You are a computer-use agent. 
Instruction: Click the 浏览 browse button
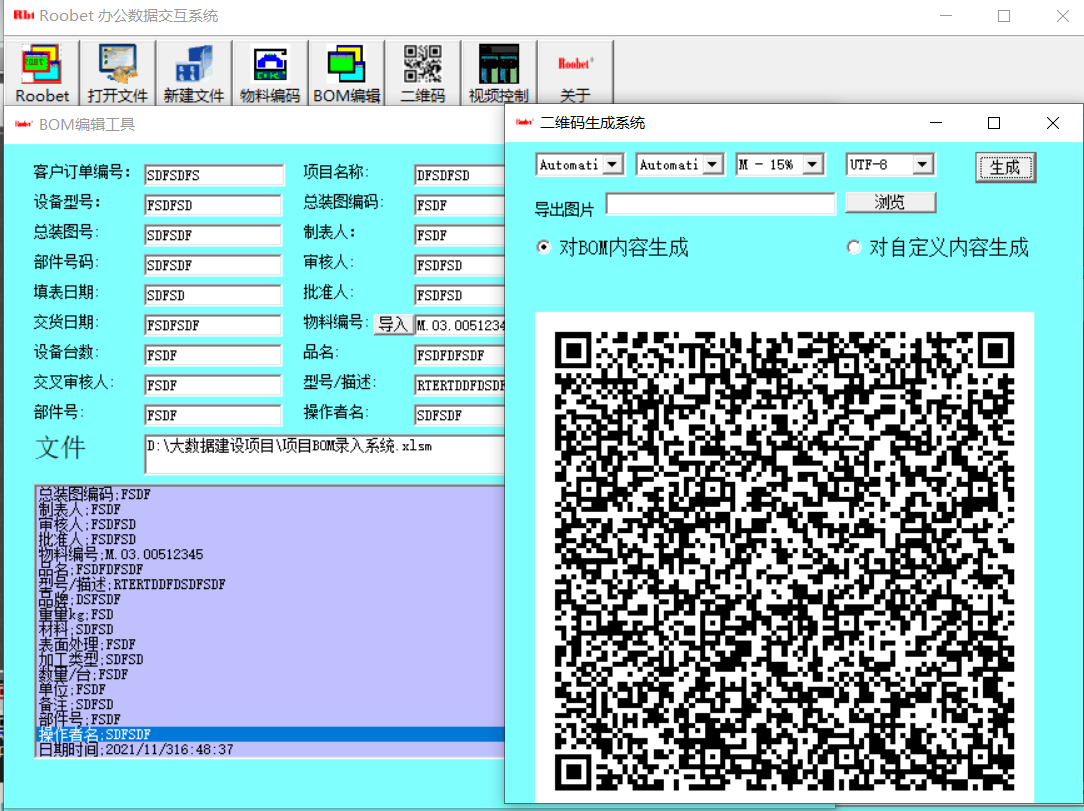tap(890, 203)
